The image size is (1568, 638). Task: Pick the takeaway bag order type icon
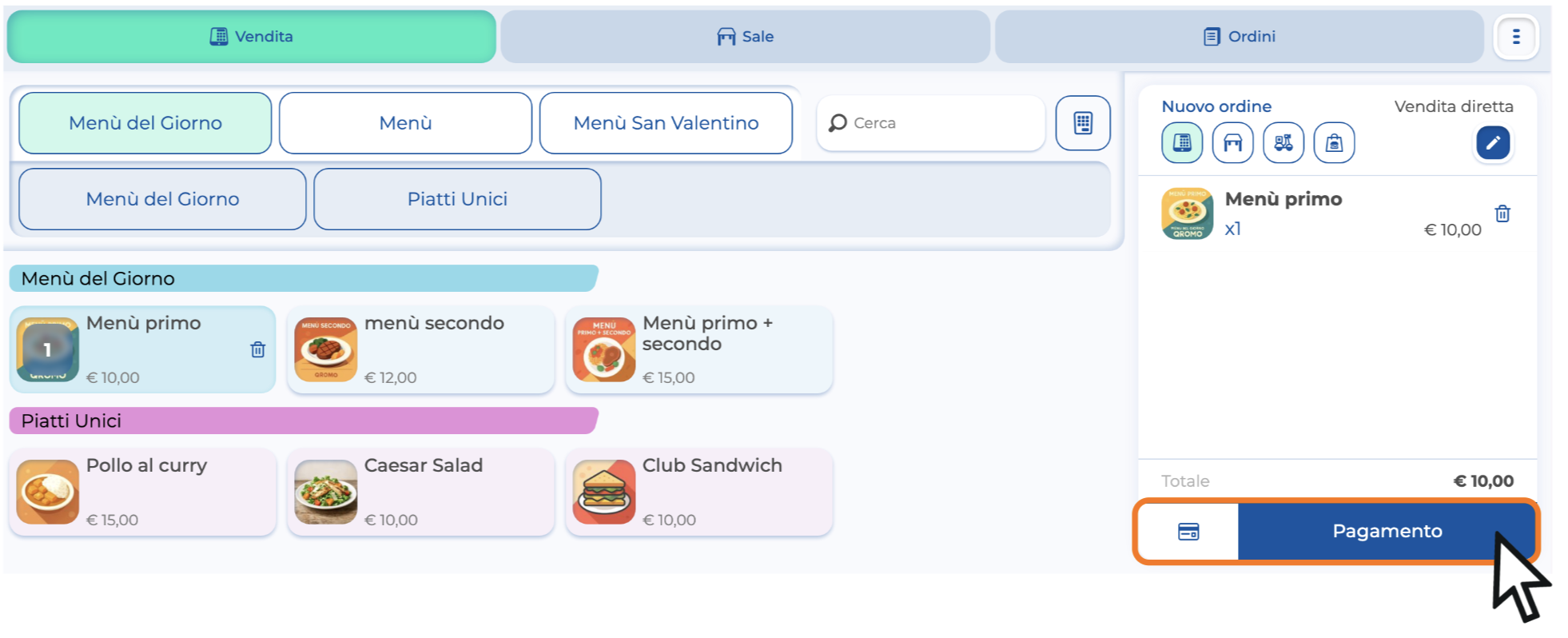[x=1334, y=143]
